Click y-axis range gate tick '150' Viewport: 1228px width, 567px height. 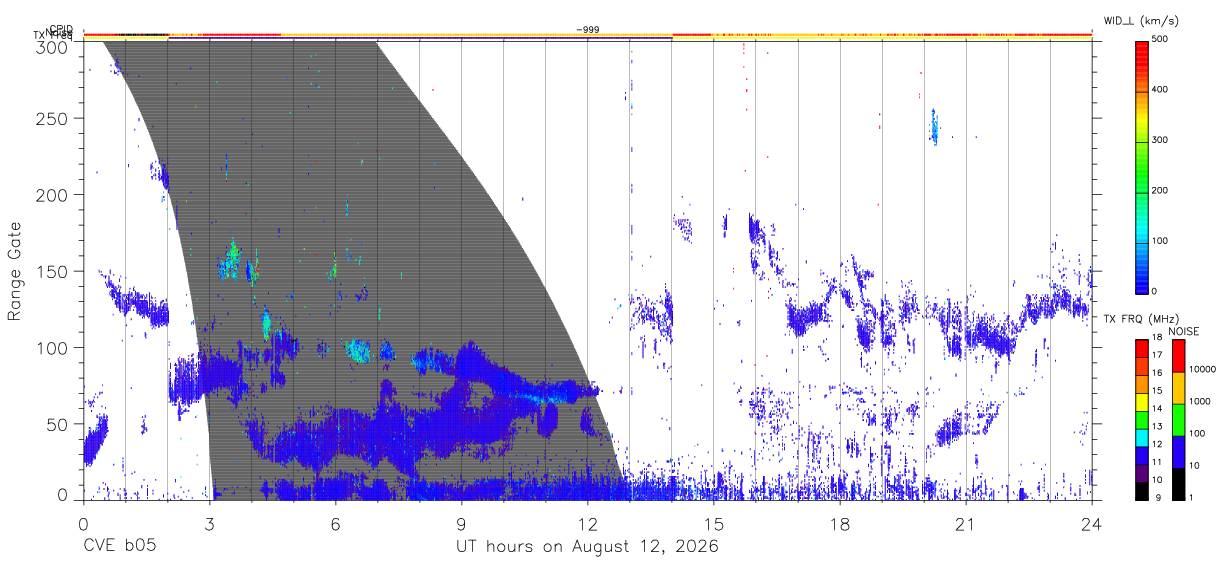click(55, 271)
